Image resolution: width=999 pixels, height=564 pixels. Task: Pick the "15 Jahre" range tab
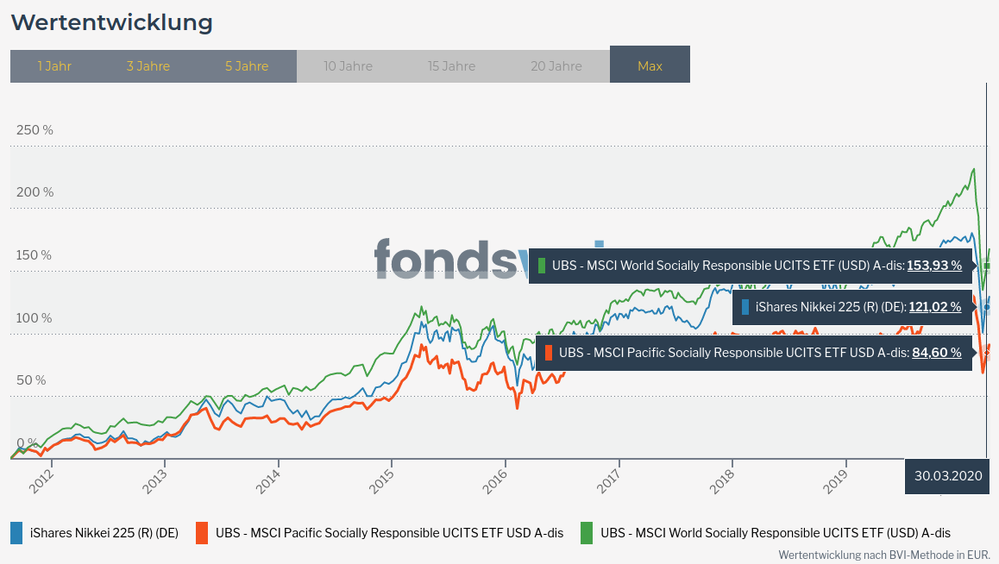(x=451, y=66)
